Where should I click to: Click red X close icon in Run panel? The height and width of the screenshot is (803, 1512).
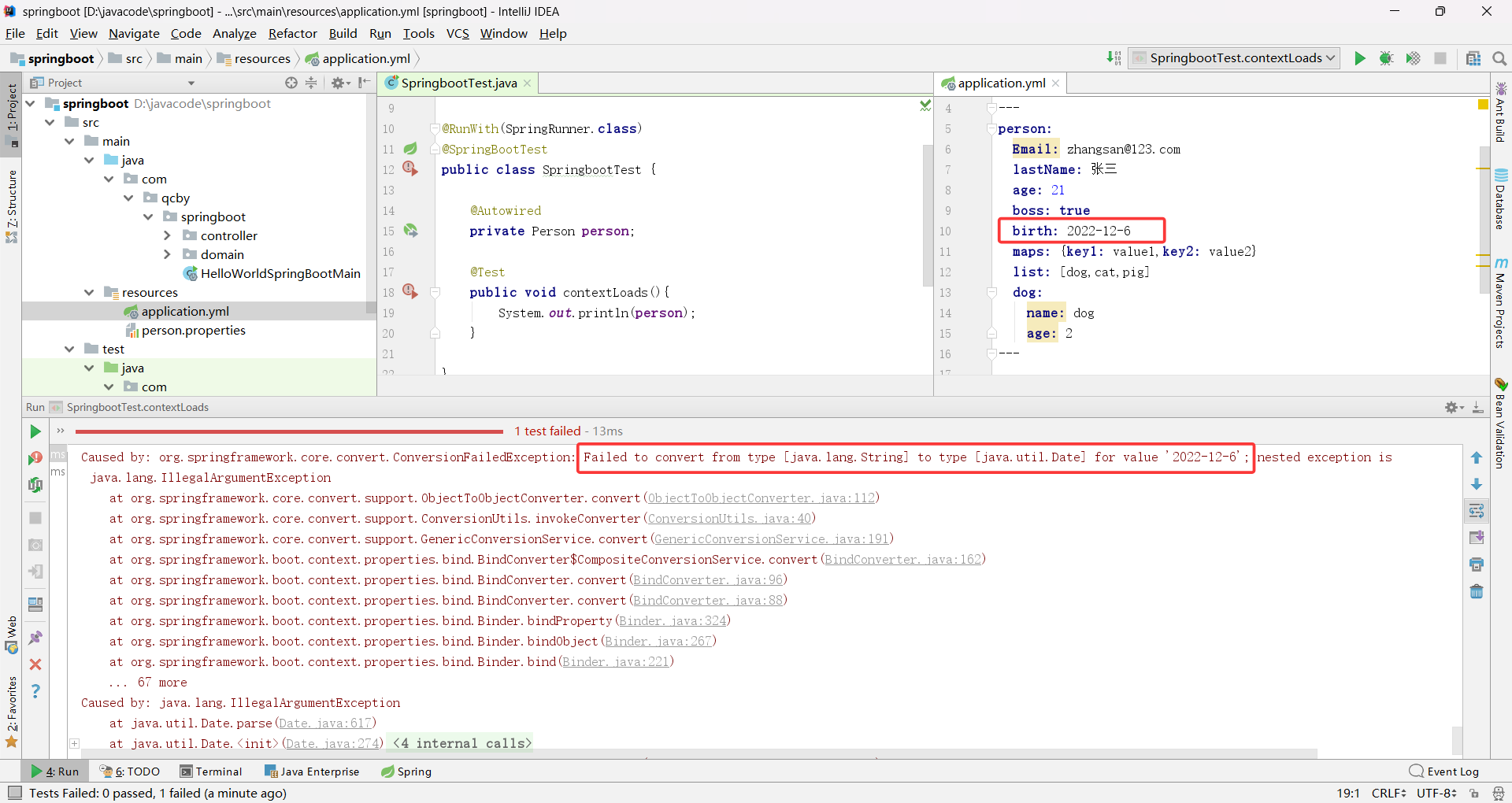(35, 664)
